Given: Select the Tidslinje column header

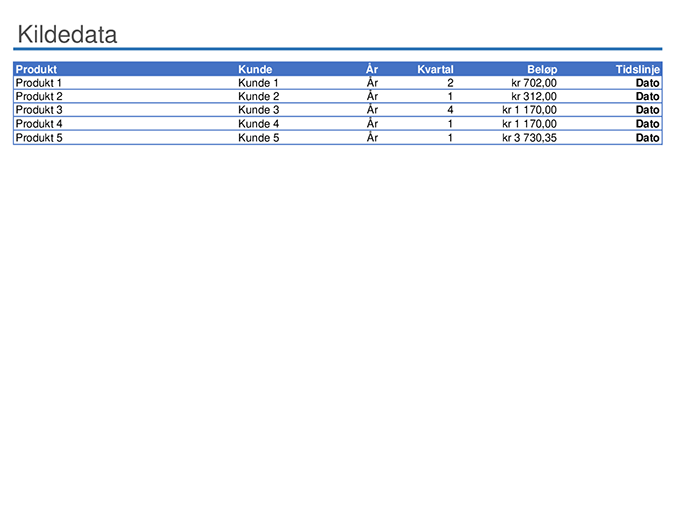Looking at the screenshot, I should (x=638, y=69).
